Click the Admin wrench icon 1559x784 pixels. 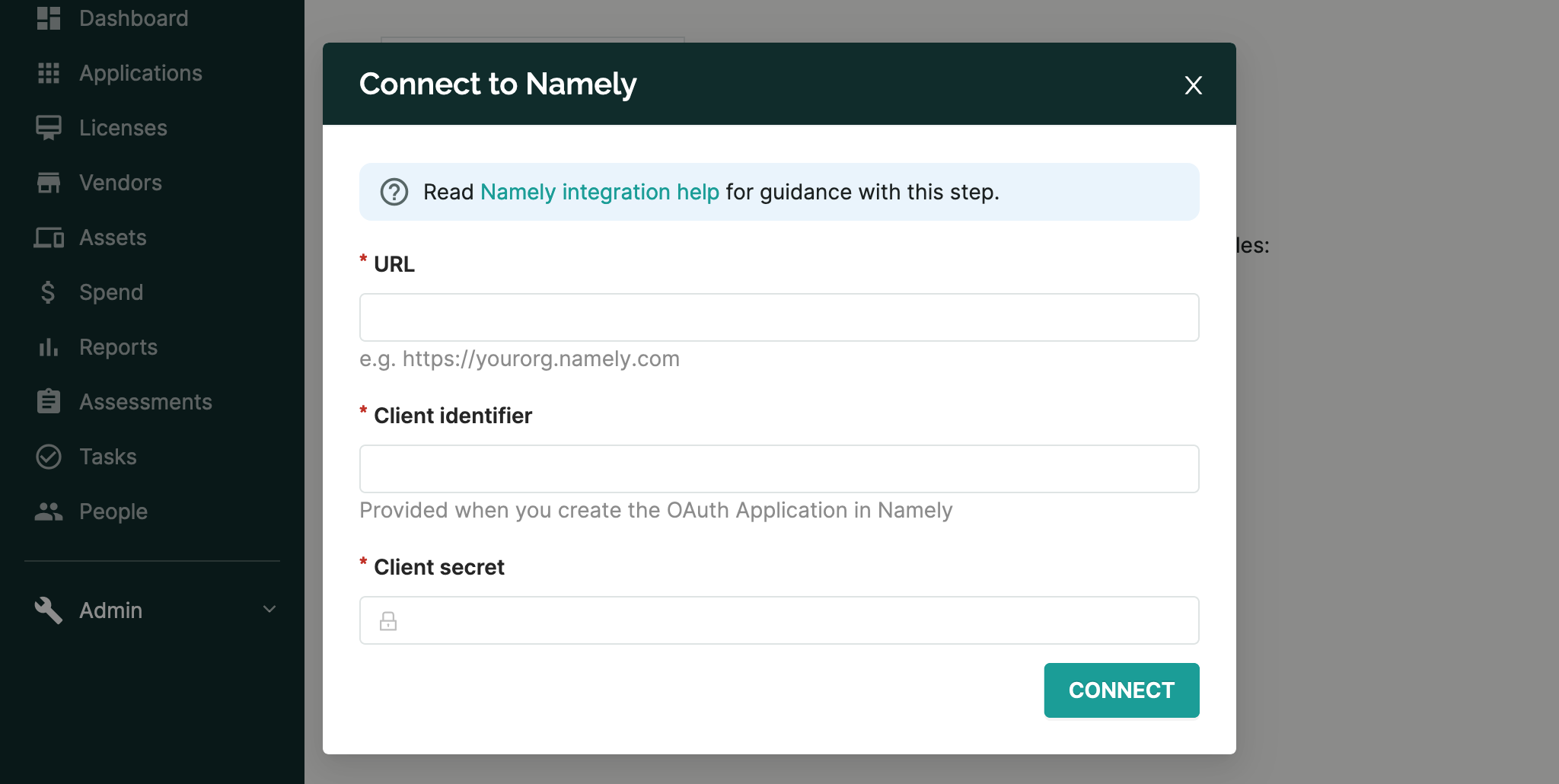tap(49, 610)
